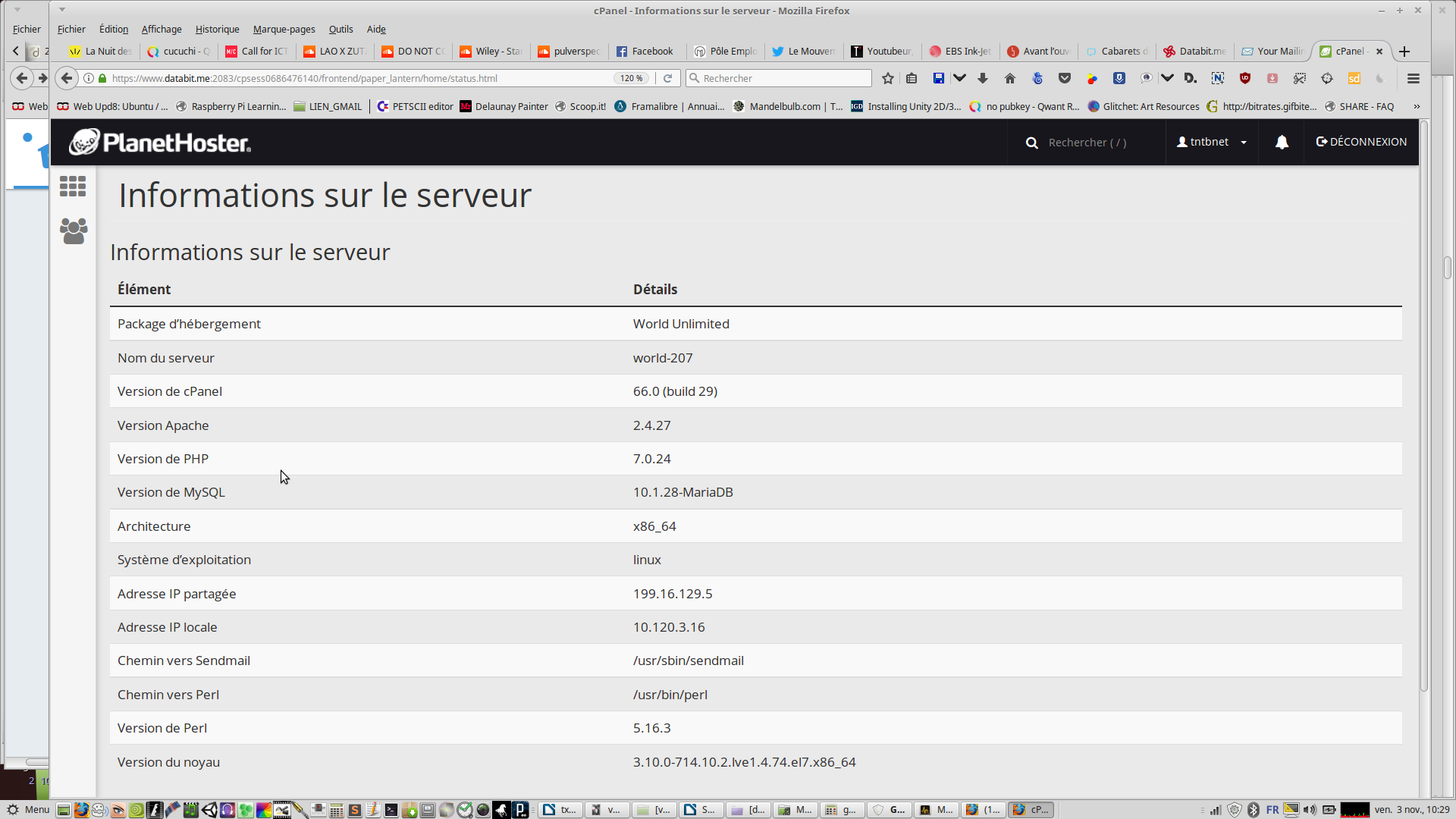Open Firefox hamburger menu
This screenshot has height=819, width=1456.
click(1414, 78)
